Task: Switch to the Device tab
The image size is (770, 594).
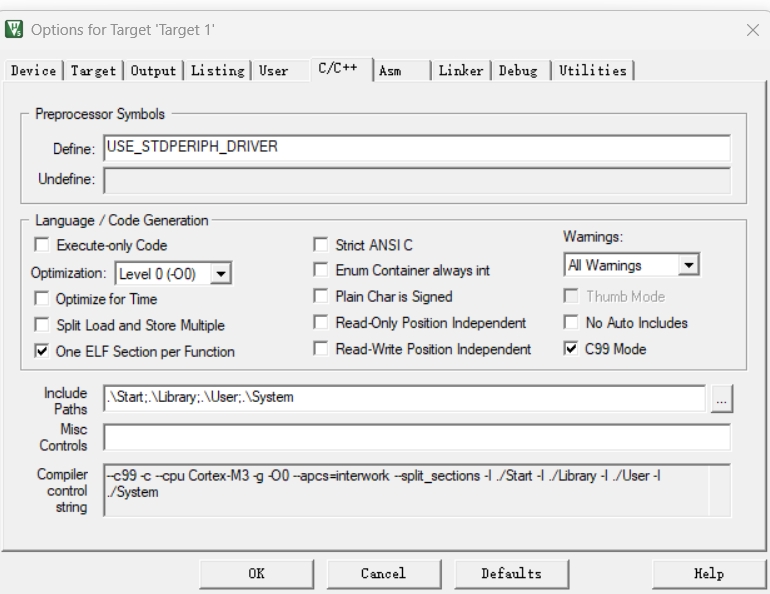Action: tap(33, 71)
